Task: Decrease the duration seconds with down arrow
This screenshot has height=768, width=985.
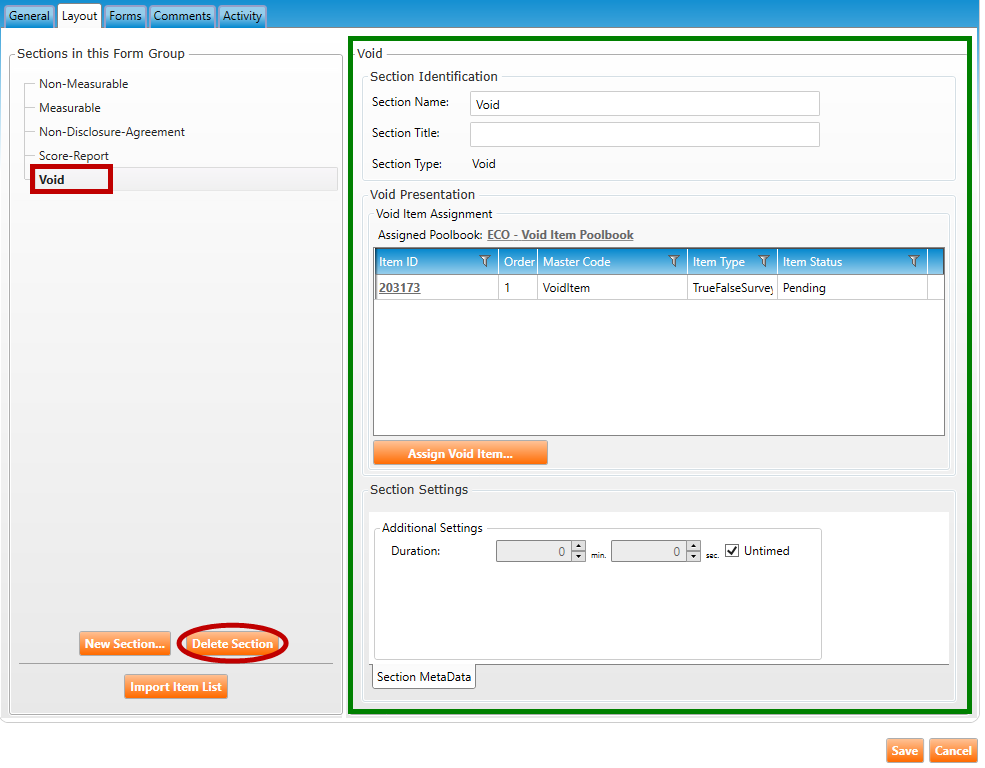Action: (x=693, y=556)
